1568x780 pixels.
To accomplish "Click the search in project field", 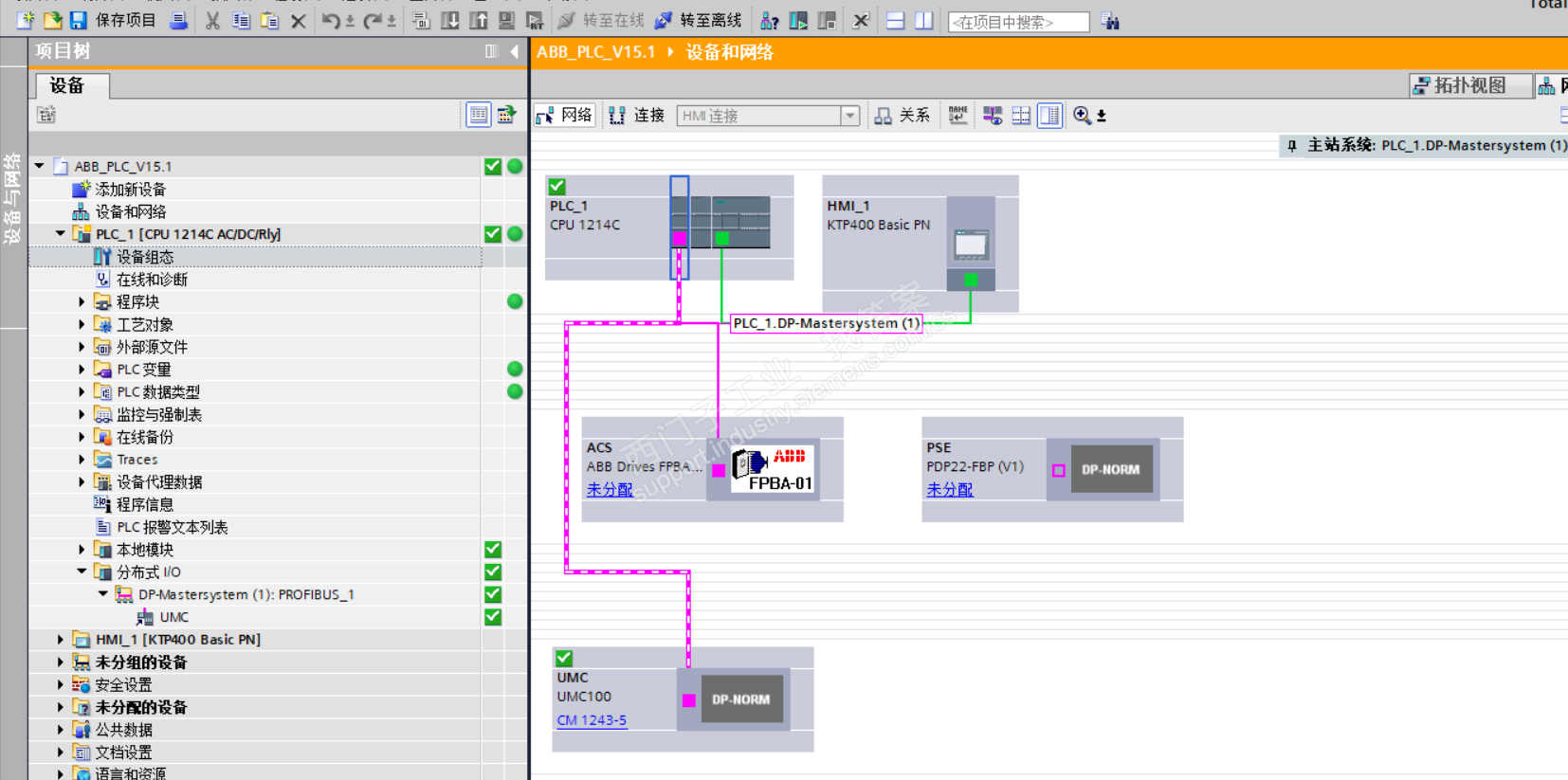I will [1019, 22].
